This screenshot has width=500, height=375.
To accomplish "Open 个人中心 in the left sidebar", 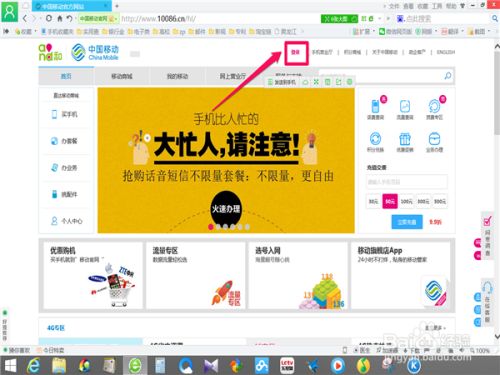I will coord(67,221).
